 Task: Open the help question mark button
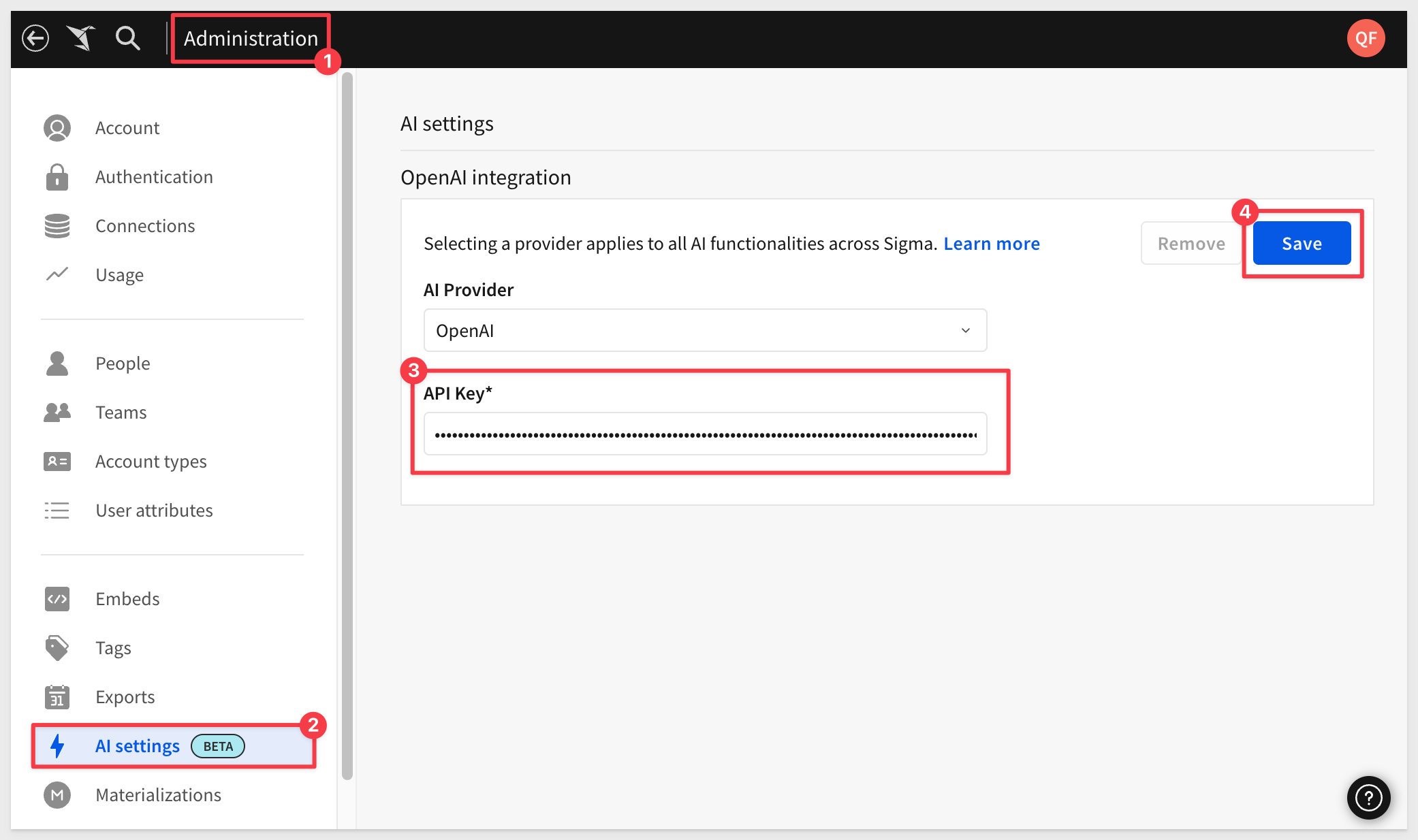(1368, 797)
